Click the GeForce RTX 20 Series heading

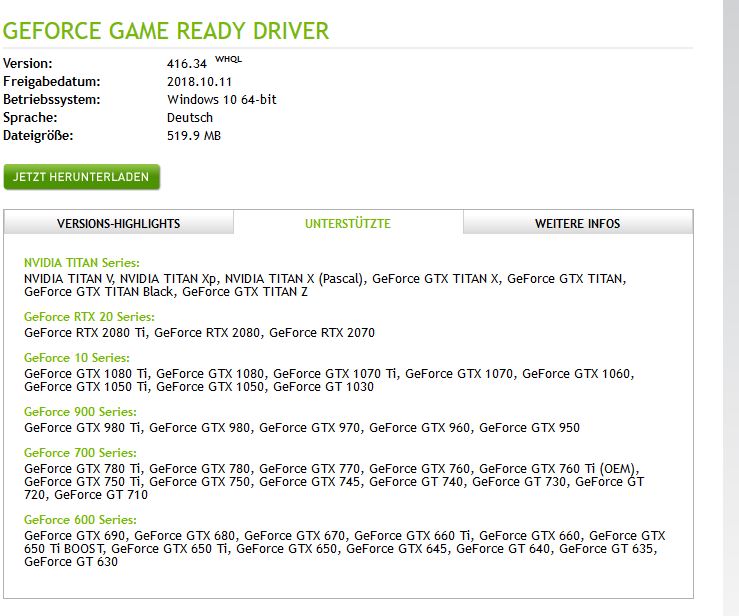tap(90, 316)
